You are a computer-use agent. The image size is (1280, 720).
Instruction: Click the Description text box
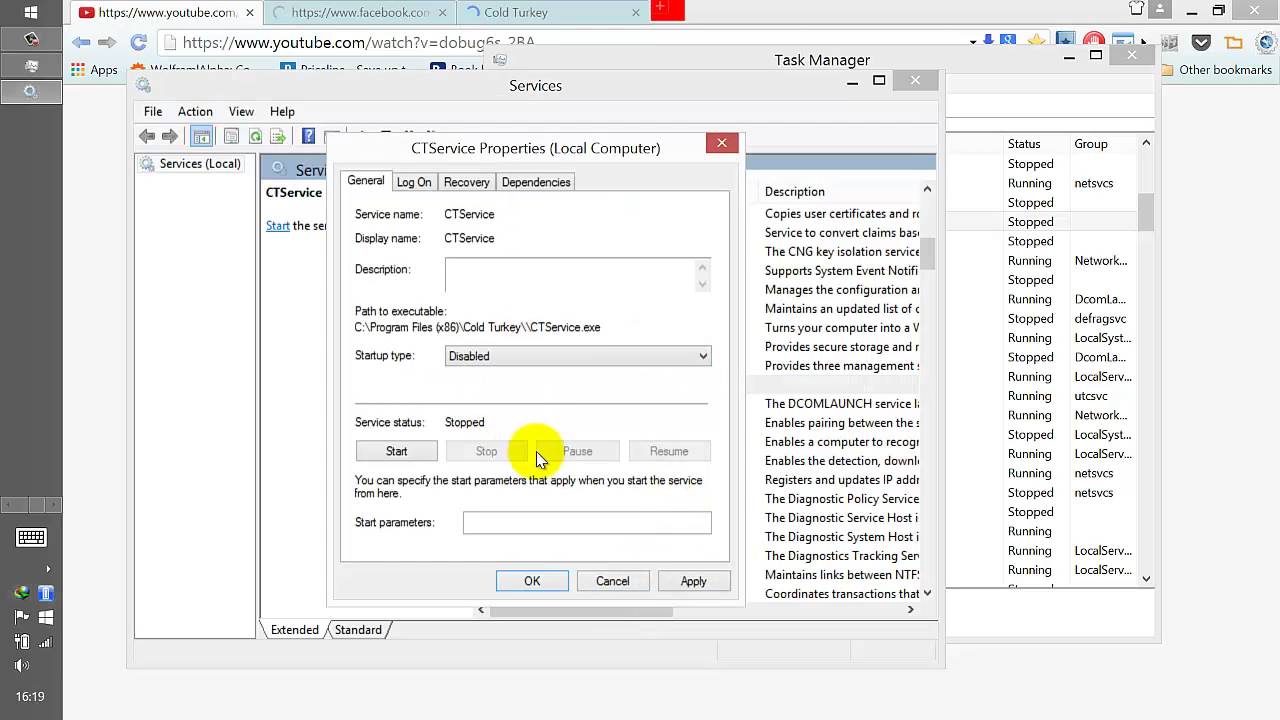point(578,275)
